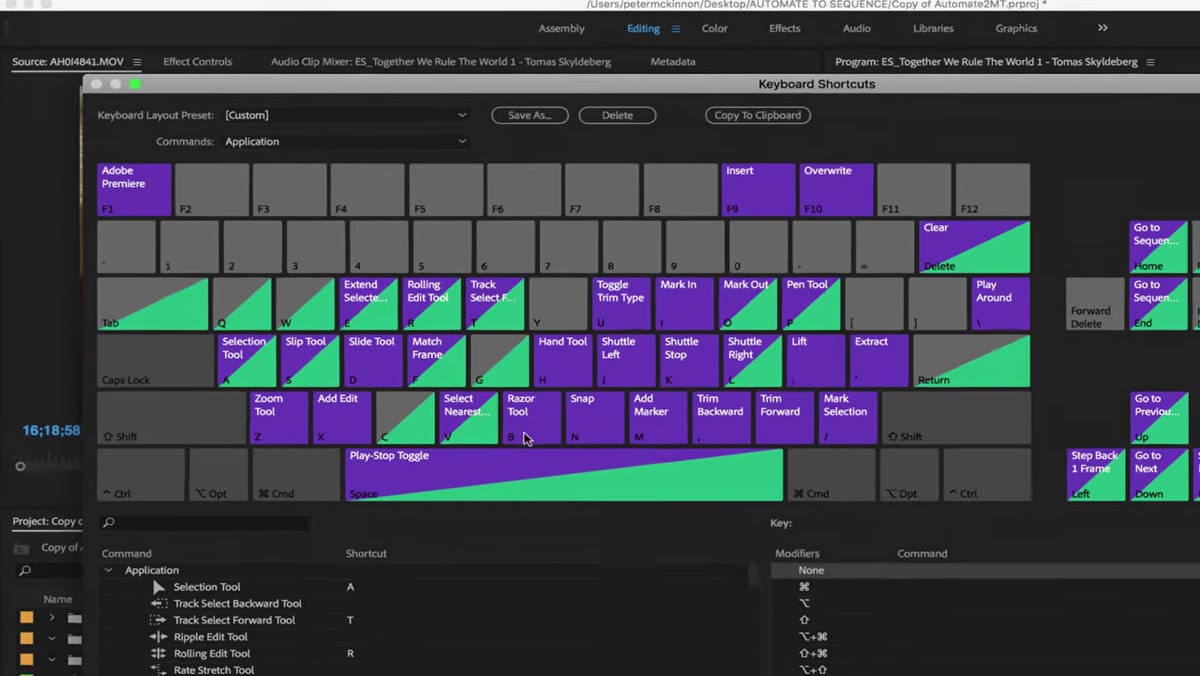The image size is (1200, 676).
Task: Select the ⌘ modifier row
Action: (x=985, y=587)
